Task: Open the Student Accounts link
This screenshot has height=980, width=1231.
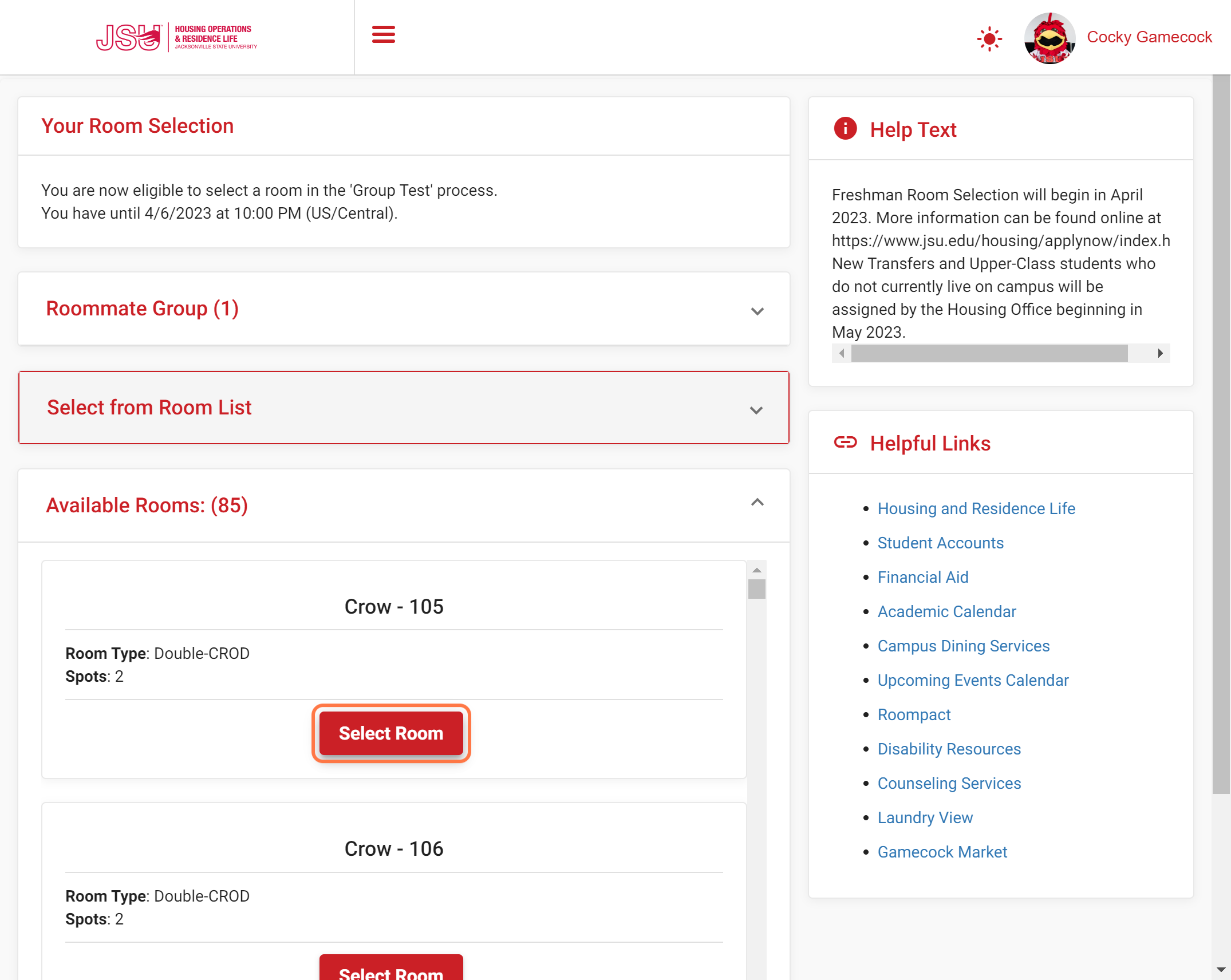Action: 940,543
